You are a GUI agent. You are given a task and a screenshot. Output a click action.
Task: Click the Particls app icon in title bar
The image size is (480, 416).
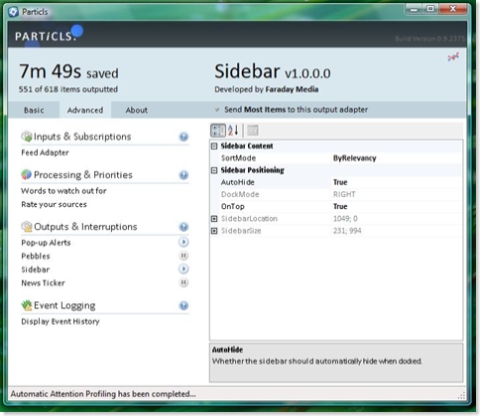coord(14,12)
